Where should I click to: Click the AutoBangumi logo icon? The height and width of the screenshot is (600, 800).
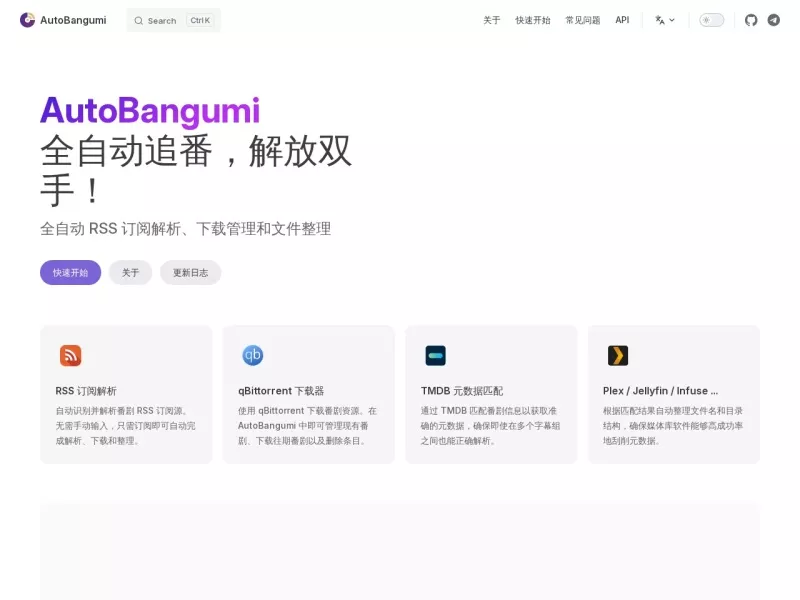pos(28,20)
